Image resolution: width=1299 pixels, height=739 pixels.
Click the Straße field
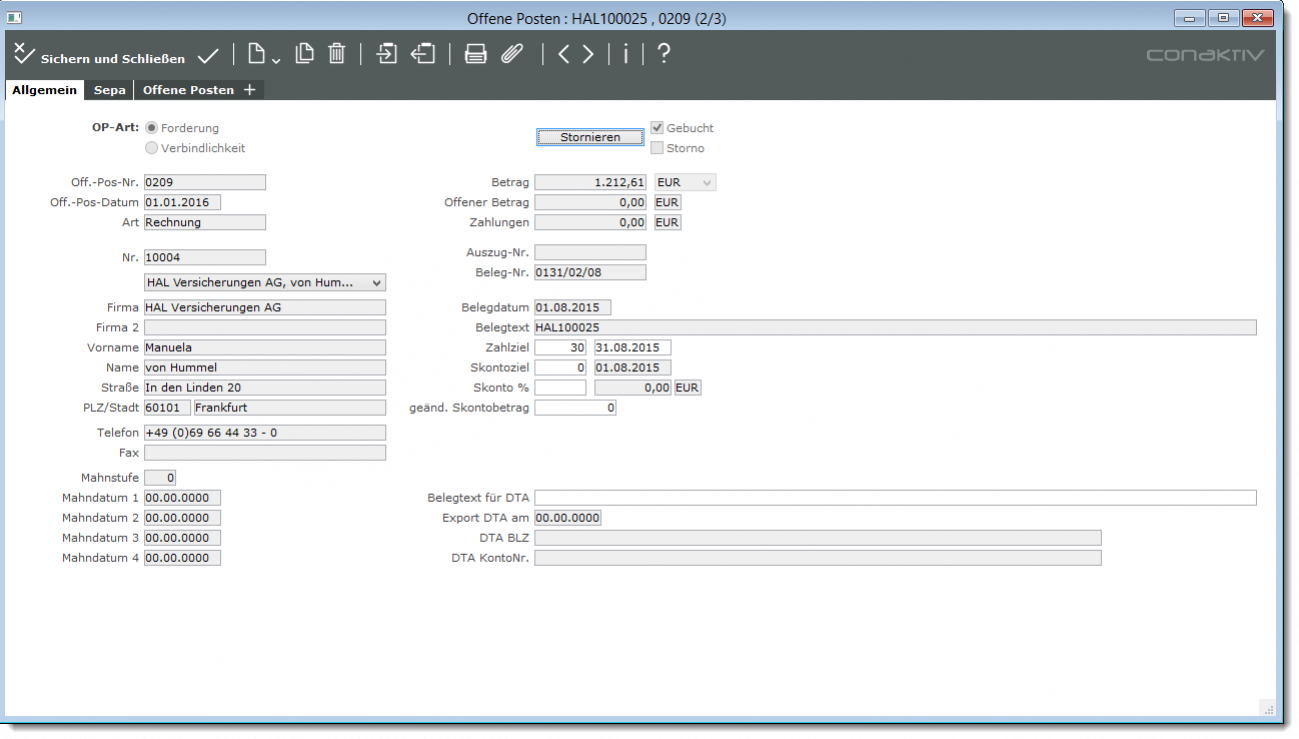pyautogui.click(x=265, y=388)
